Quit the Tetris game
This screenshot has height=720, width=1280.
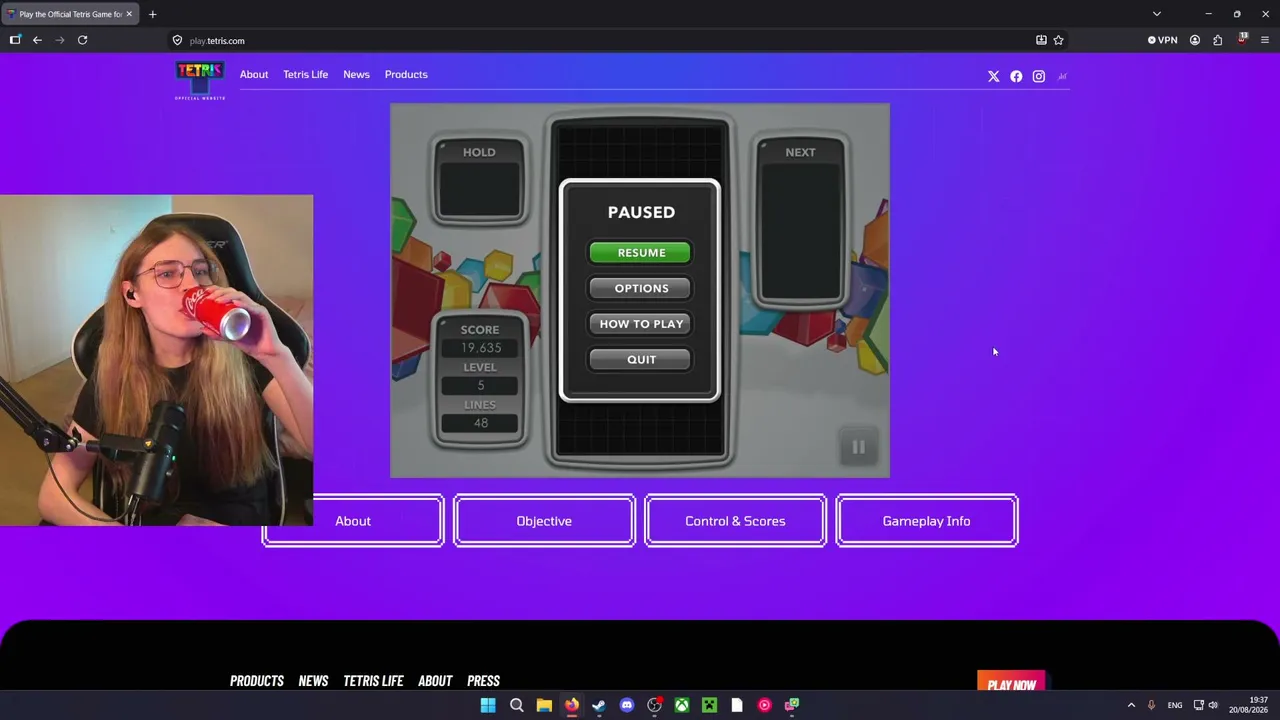tap(641, 359)
